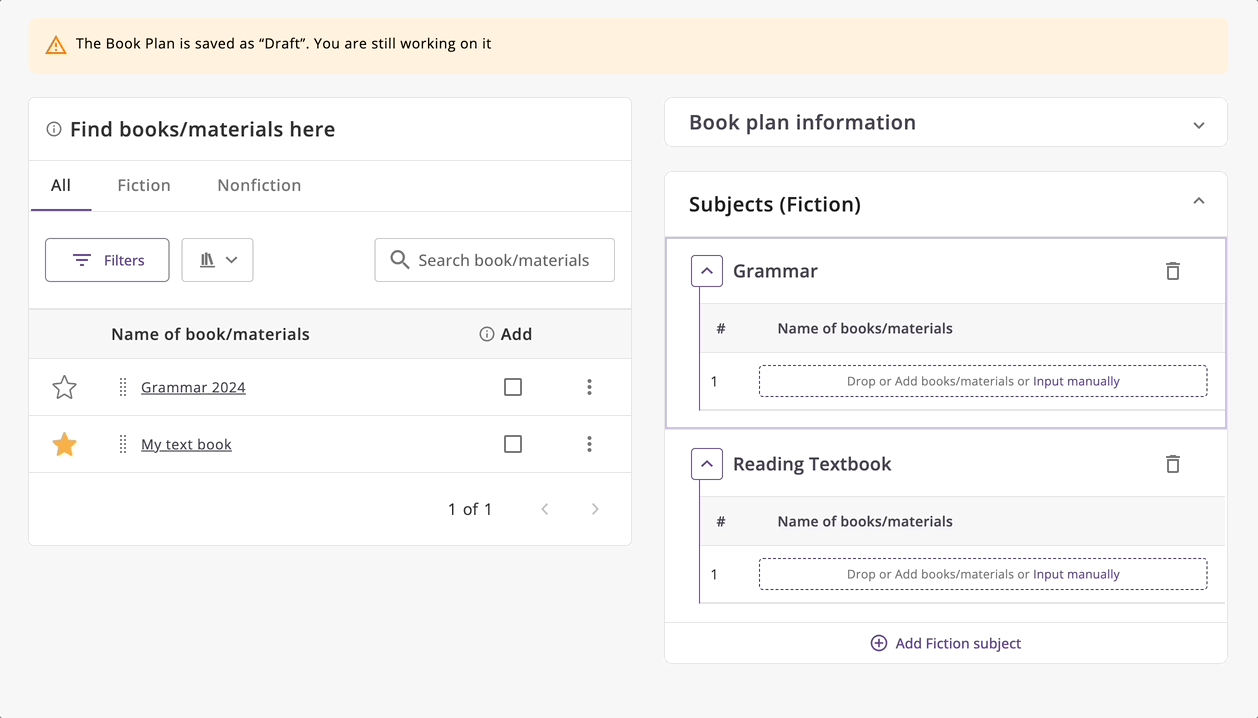Image resolution: width=1258 pixels, height=718 pixels.
Task: Check the Add checkbox for My text book
Action: (x=513, y=444)
